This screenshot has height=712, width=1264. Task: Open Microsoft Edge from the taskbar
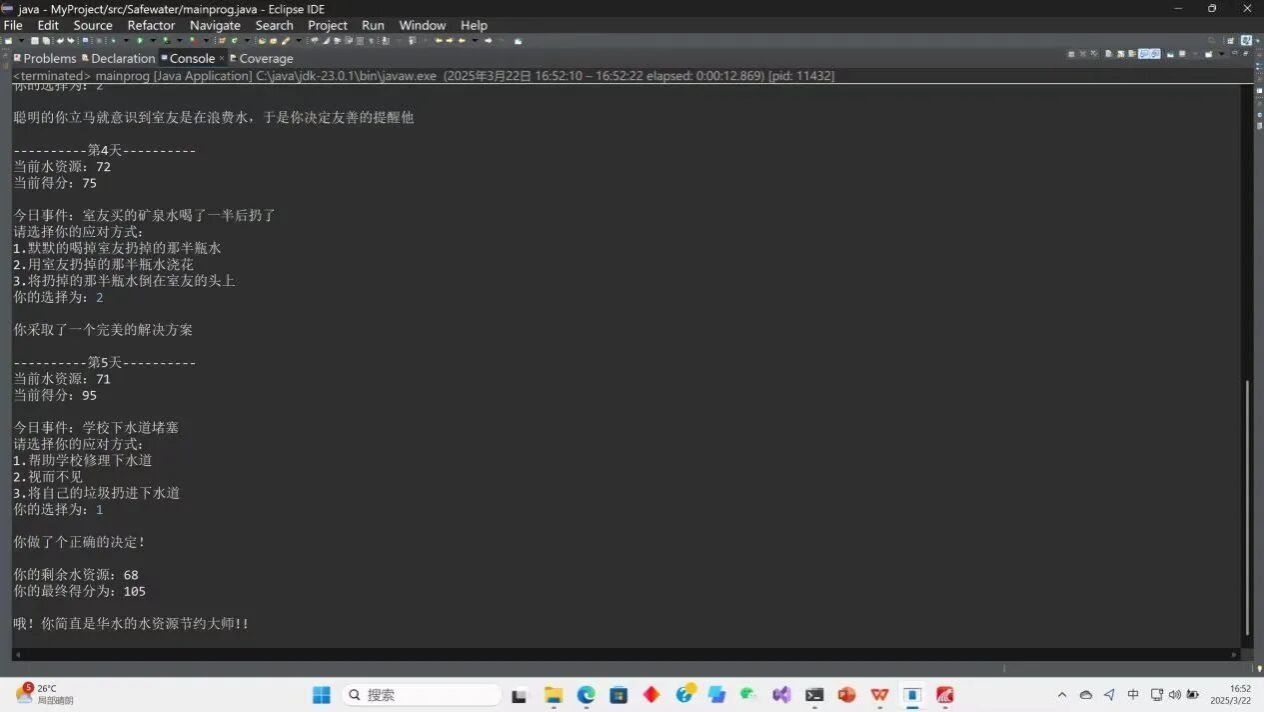pyautogui.click(x=586, y=694)
